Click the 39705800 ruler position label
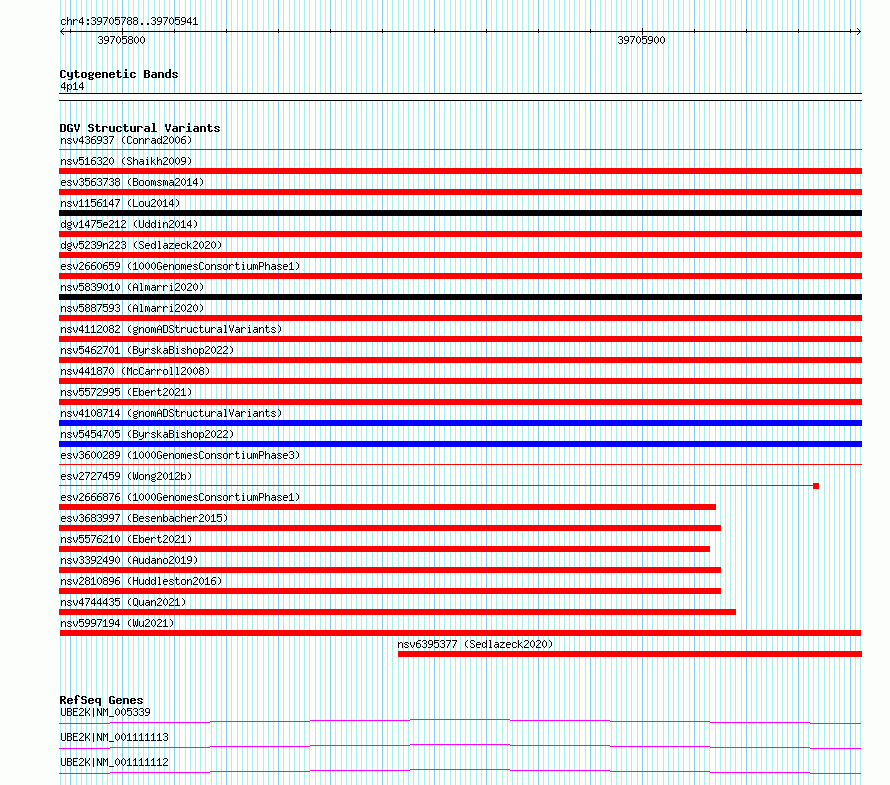The image size is (890, 785). pos(121,40)
